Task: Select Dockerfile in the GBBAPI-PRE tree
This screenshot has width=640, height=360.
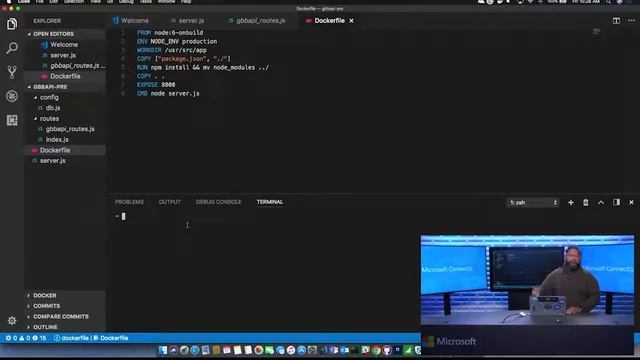Action: 55,150
